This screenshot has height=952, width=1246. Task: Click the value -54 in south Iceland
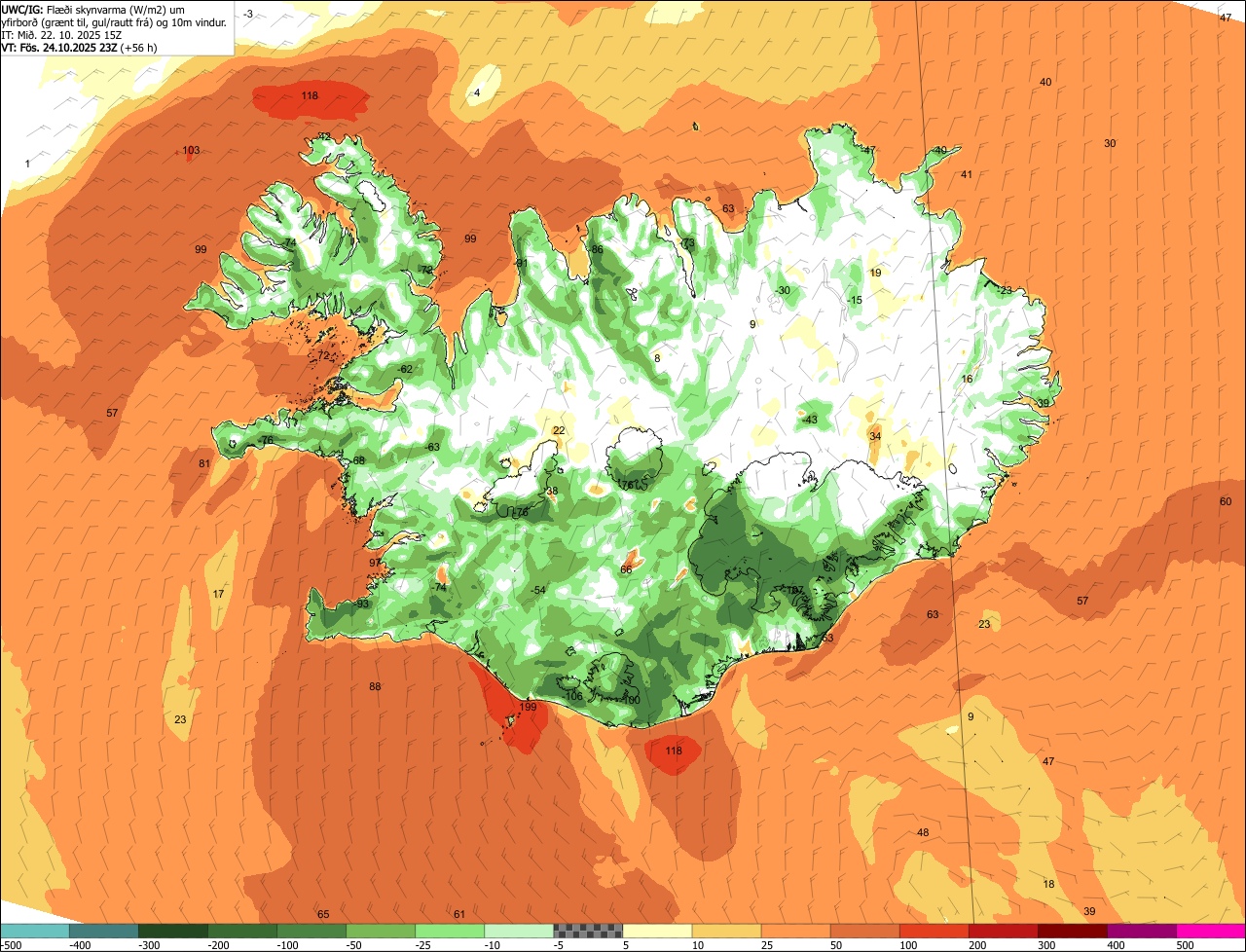(537, 591)
